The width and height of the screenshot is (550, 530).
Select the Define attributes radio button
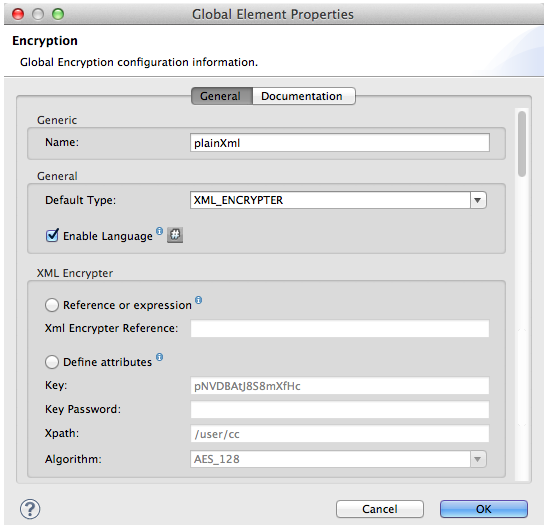[x=52, y=362]
